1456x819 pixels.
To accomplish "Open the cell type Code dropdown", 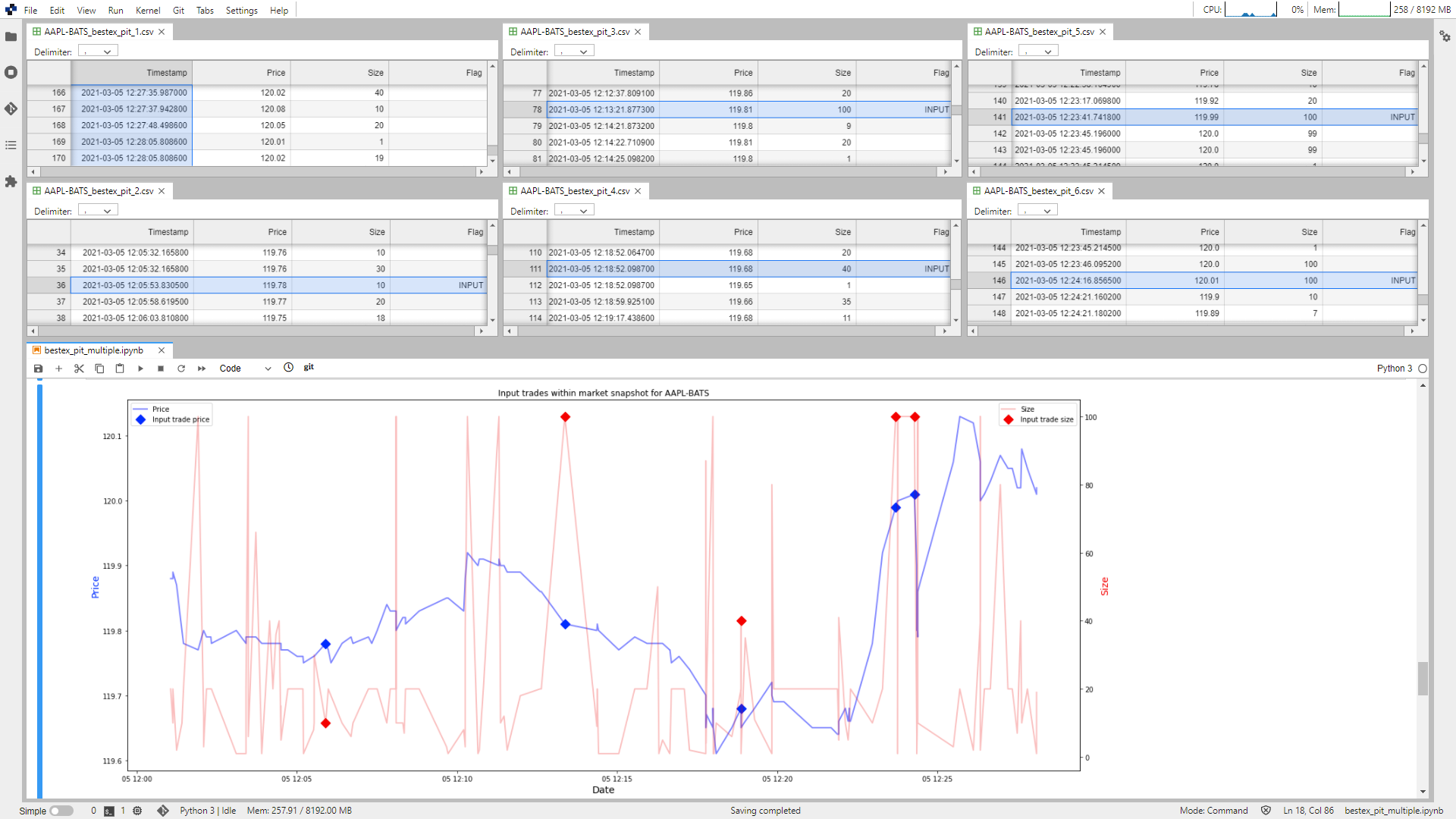I will pos(244,369).
